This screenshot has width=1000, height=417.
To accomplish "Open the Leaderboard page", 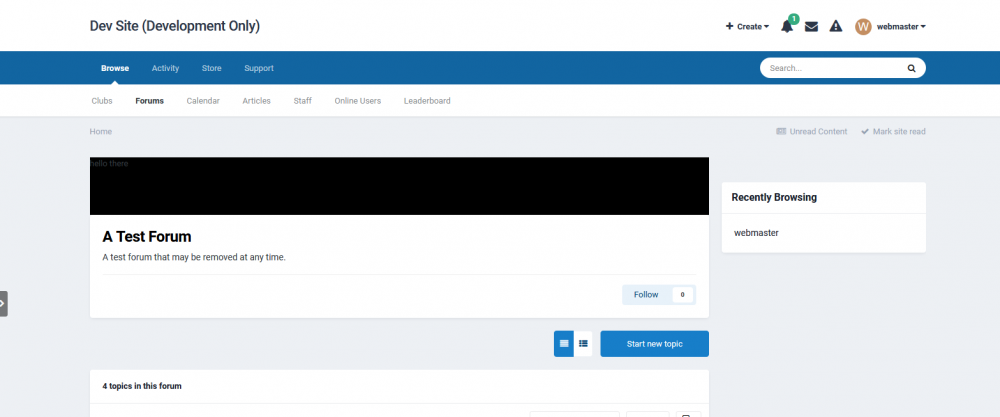I will click(427, 101).
